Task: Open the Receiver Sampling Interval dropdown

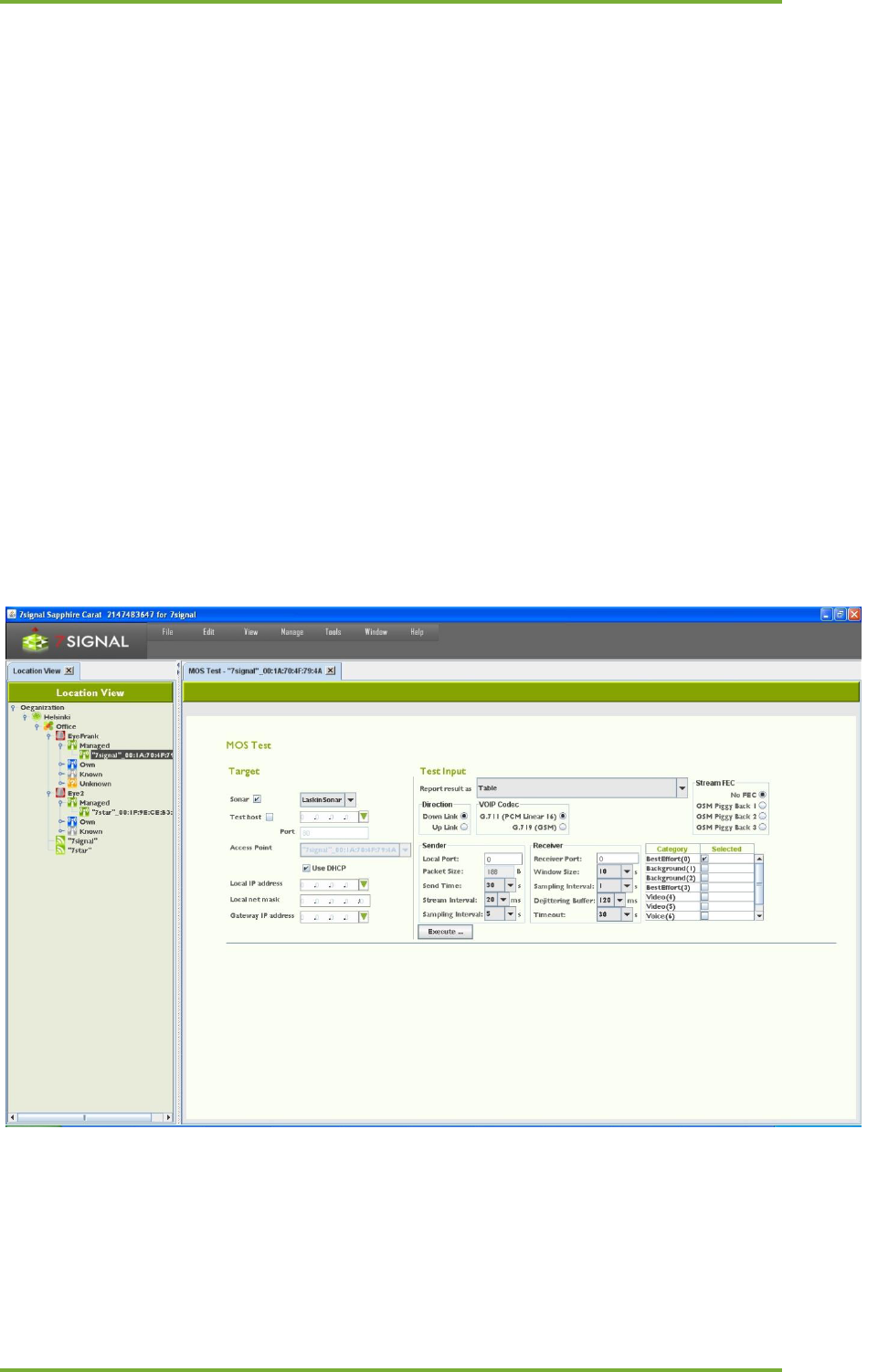Action: tap(627, 886)
